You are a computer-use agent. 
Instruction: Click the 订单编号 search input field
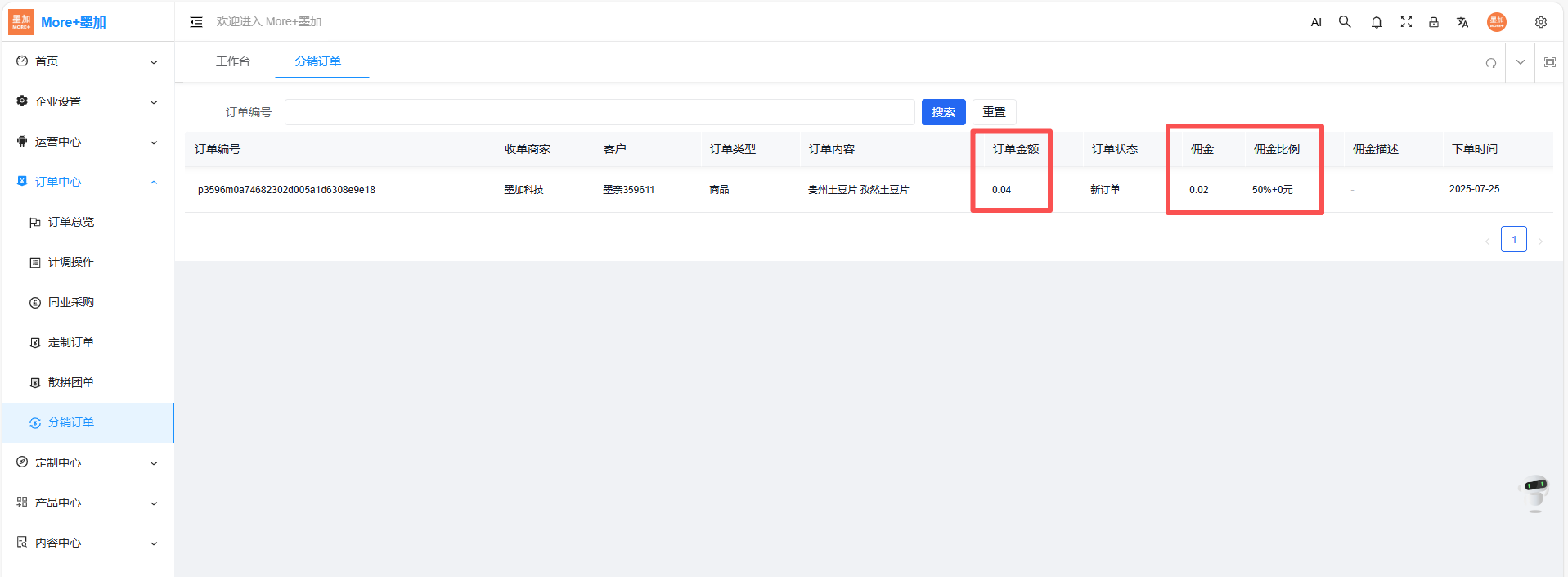click(599, 112)
